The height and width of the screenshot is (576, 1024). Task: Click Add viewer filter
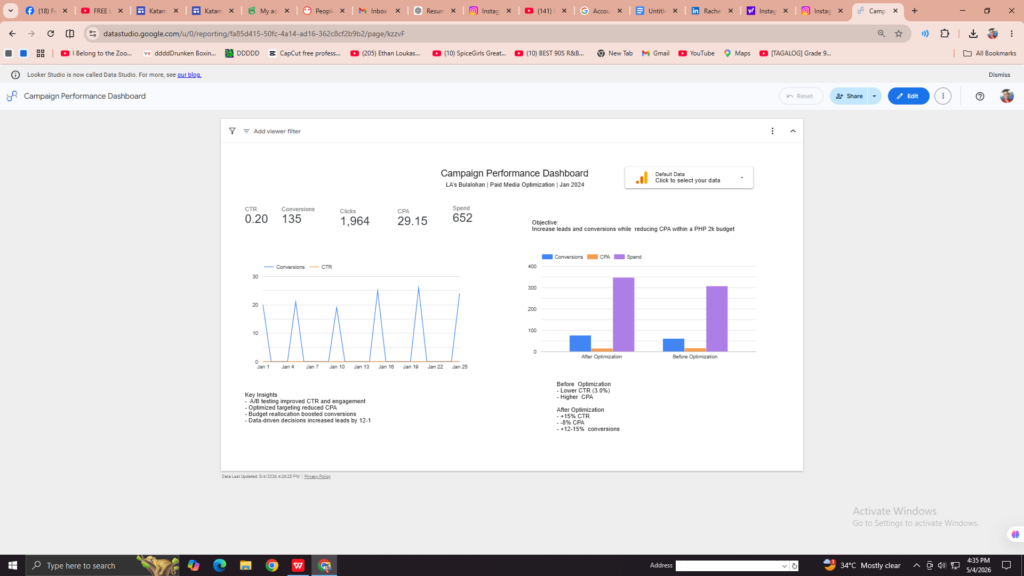pos(272,131)
